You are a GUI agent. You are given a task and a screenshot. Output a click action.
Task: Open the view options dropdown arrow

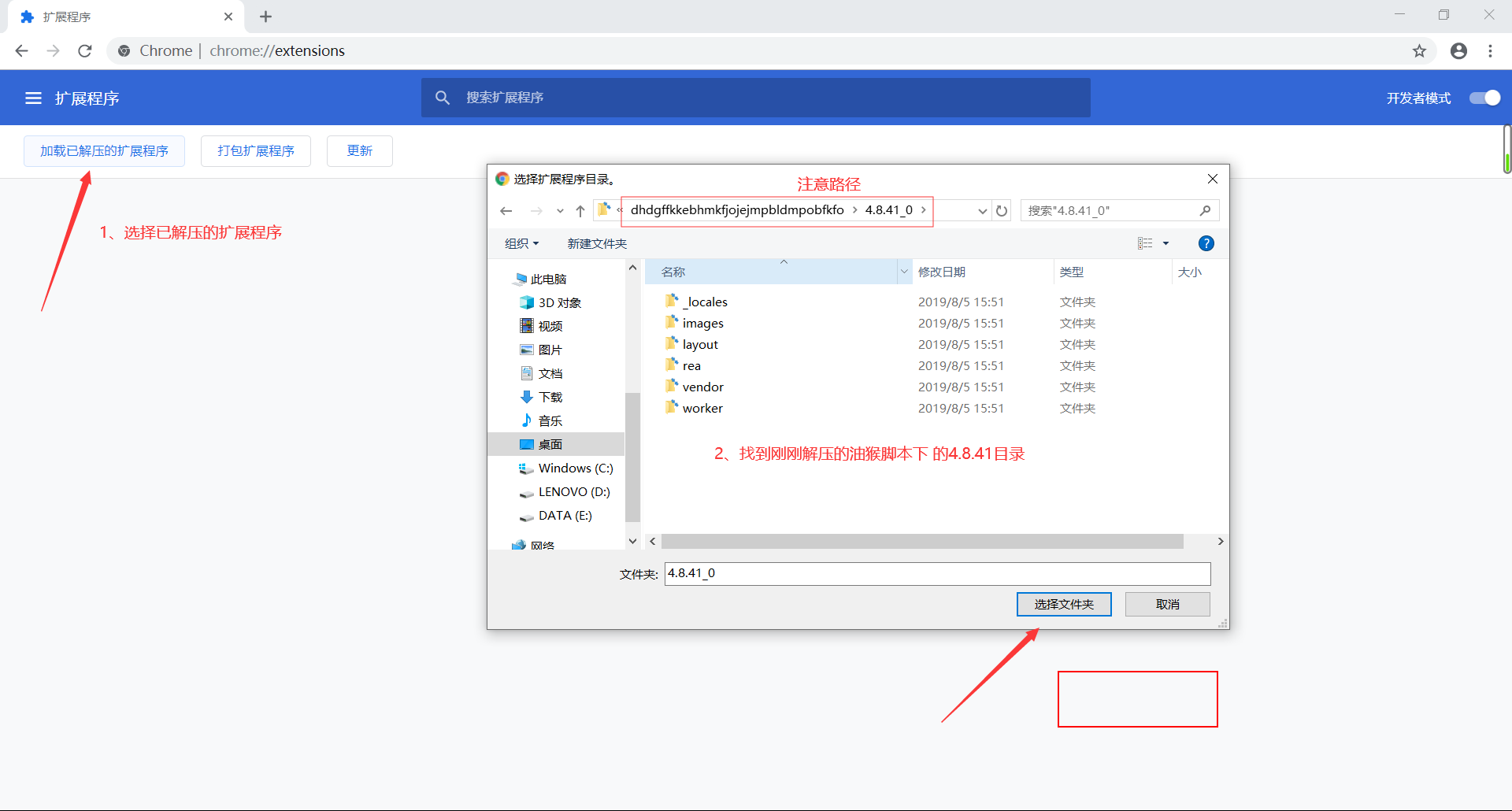pos(1166,243)
